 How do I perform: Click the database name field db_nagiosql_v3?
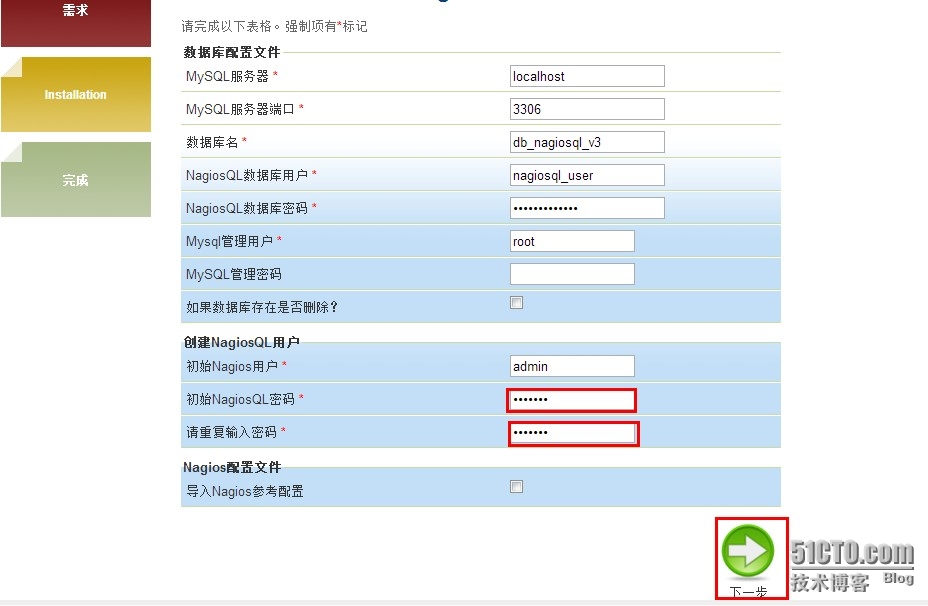point(587,142)
